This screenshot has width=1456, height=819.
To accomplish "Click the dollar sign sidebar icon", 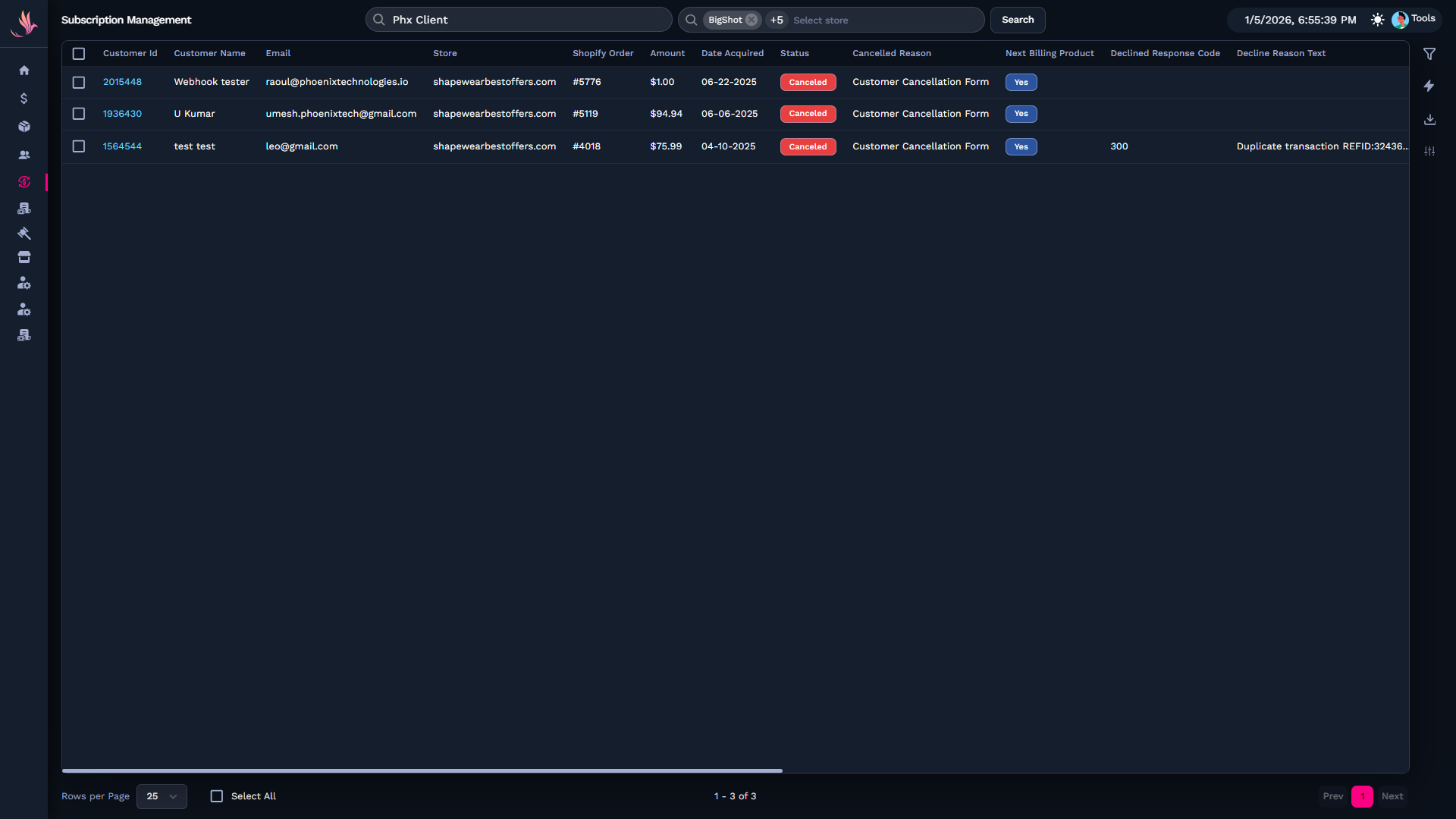I will (24, 99).
